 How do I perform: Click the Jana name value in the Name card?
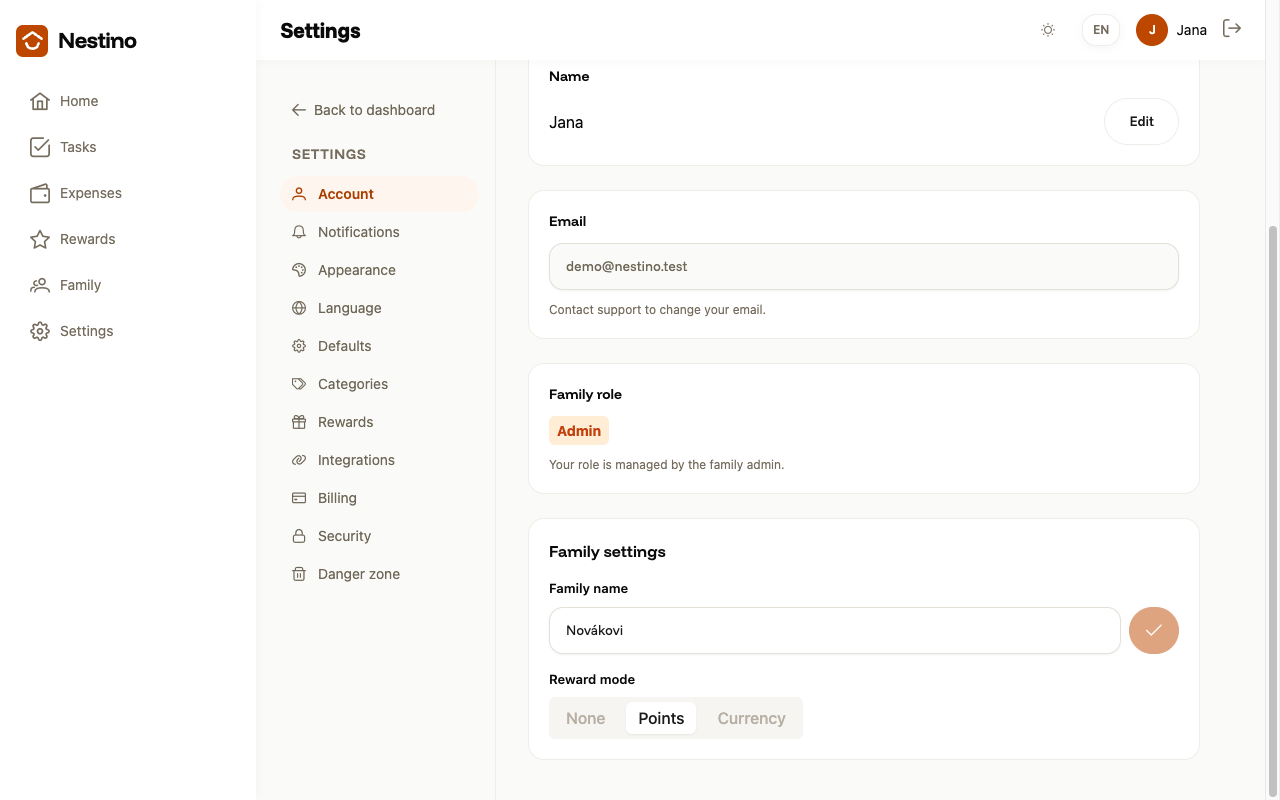pyautogui.click(x=566, y=122)
